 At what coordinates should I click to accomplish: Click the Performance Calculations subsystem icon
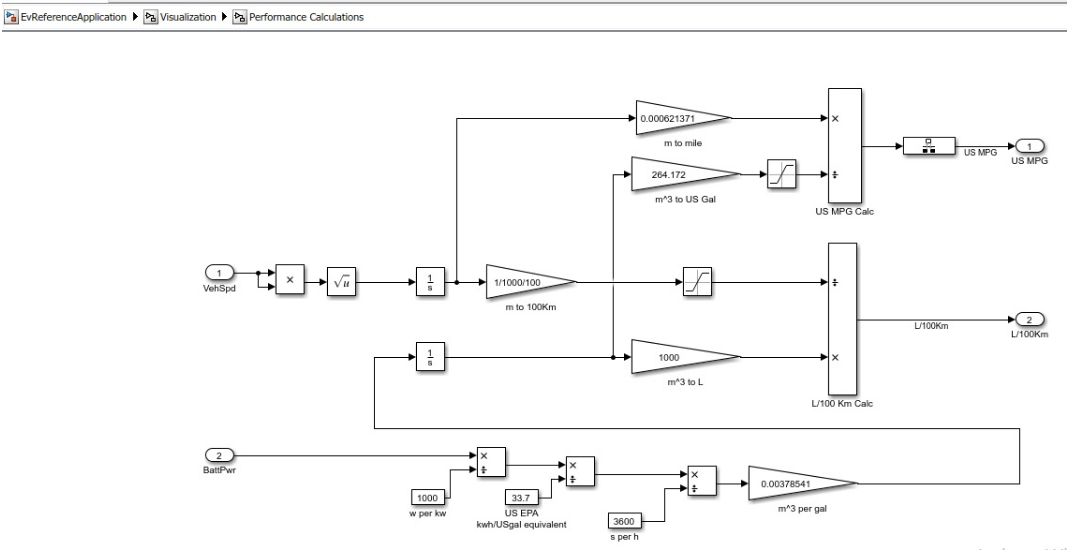(240, 17)
